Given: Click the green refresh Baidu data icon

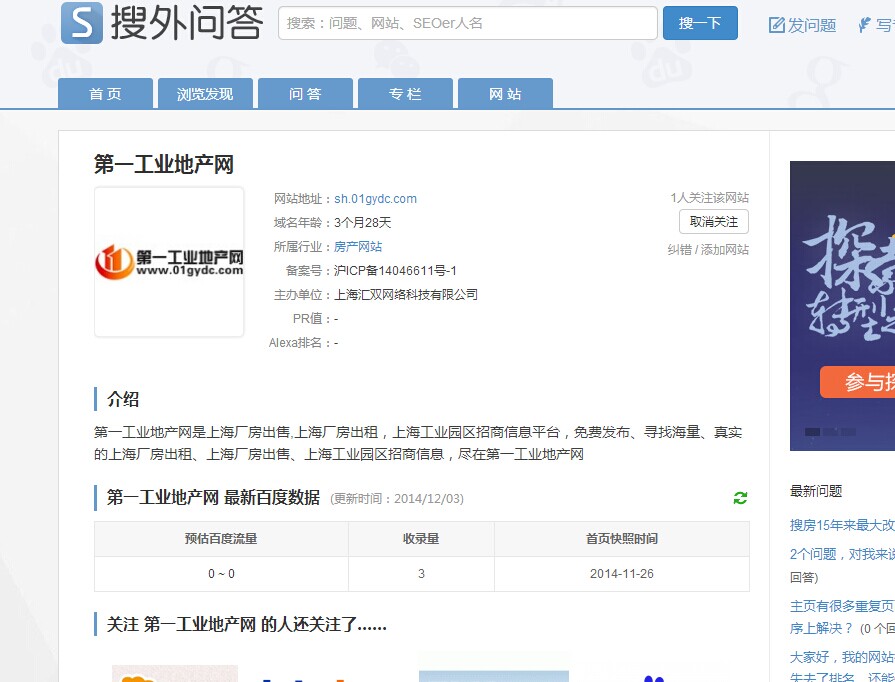Looking at the screenshot, I should pos(740,498).
